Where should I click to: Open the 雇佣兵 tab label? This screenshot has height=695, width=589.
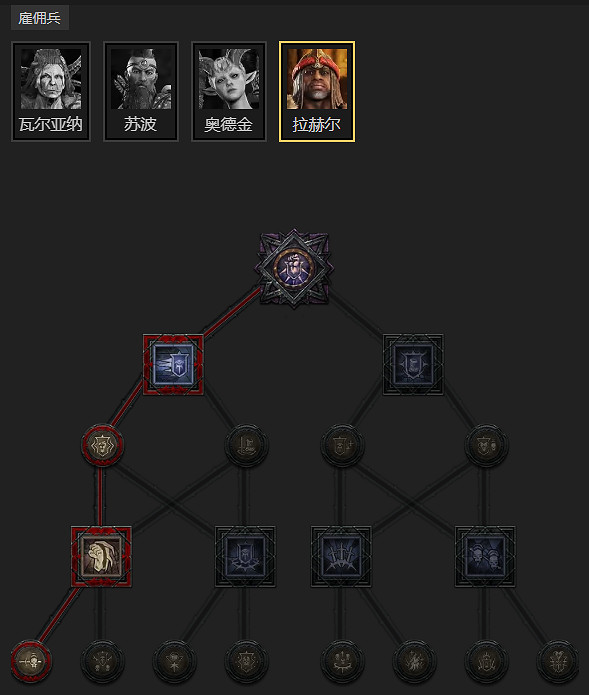click(39, 18)
